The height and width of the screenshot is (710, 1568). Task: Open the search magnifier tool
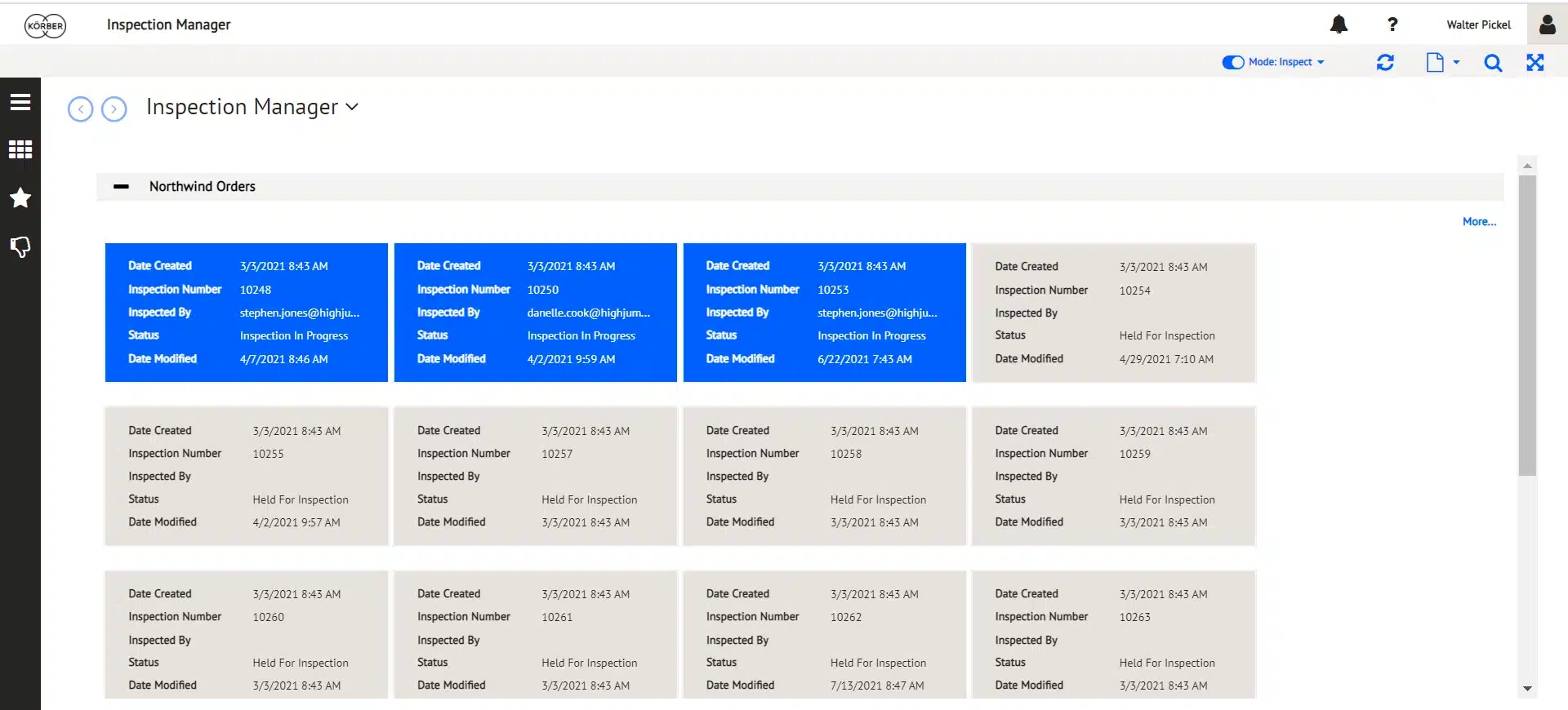coord(1493,63)
